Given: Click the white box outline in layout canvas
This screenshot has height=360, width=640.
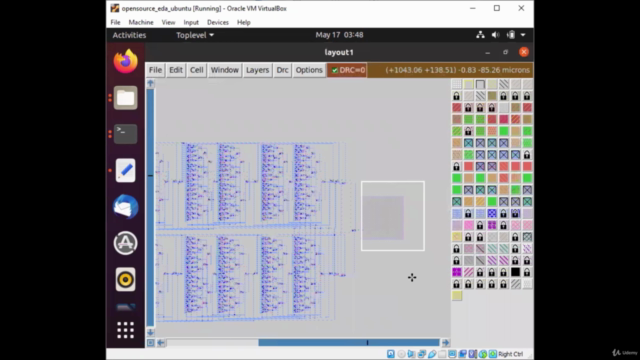Looking at the screenshot, I should (x=393, y=216).
